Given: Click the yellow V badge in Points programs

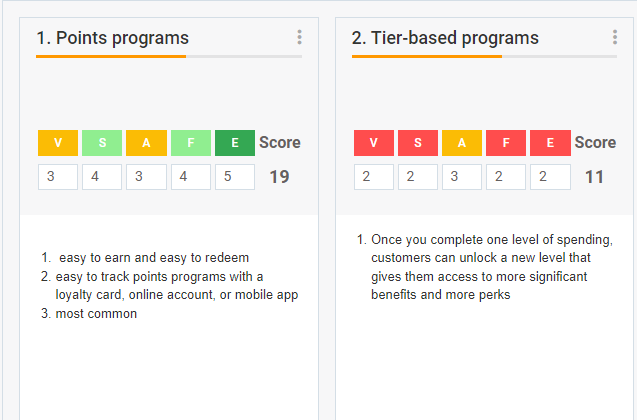Looking at the screenshot, I should tap(58, 143).
